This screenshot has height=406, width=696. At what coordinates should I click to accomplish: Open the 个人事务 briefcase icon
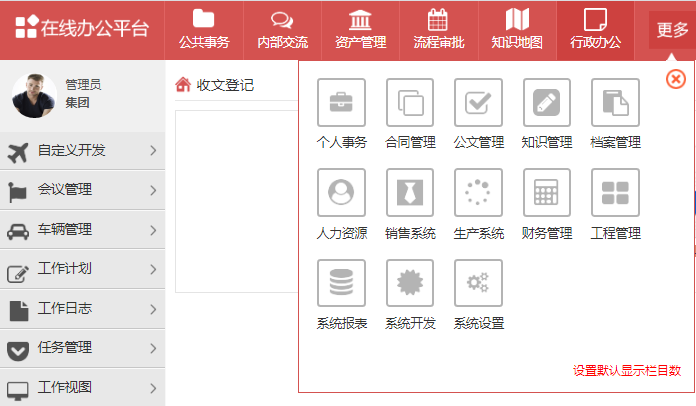(x=341, y=102)
